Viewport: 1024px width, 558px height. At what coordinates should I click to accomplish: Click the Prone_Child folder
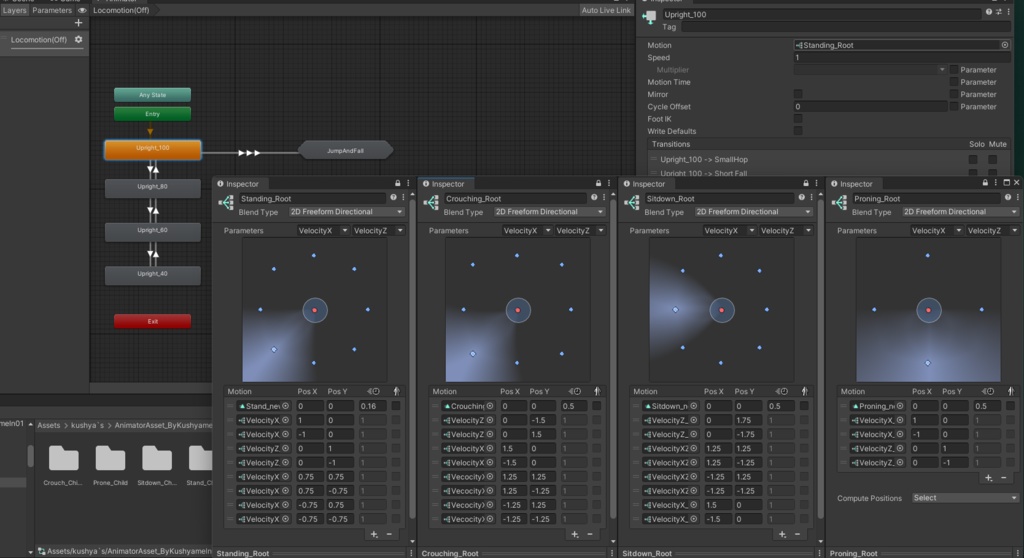110,464
